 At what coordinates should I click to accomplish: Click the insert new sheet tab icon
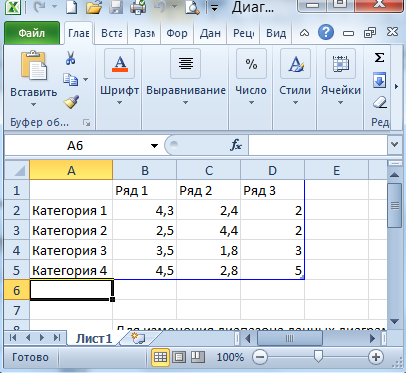[x=139, y=338]
